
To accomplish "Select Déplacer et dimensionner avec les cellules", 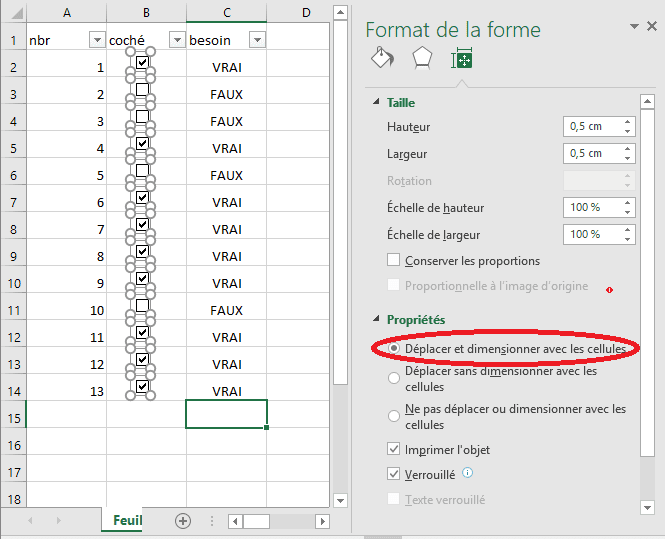I will (394, 347).
